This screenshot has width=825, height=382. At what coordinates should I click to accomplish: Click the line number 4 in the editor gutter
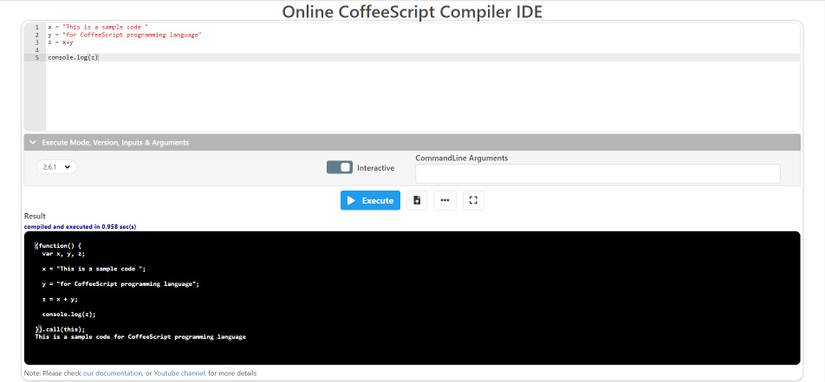click(37, 50)
